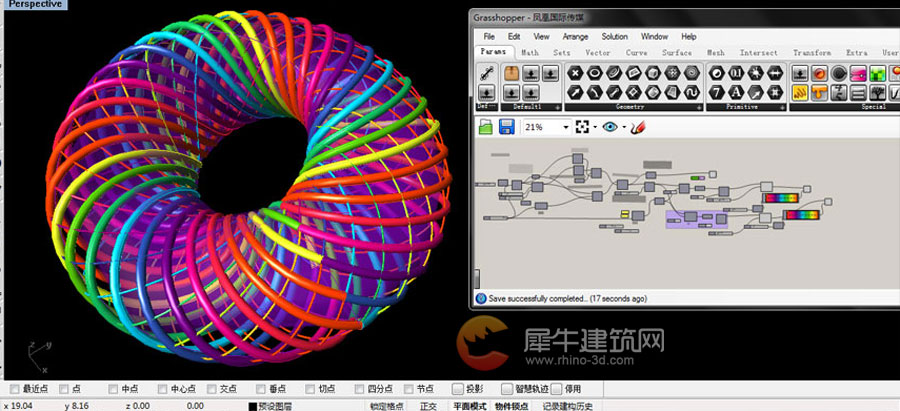
Task: Enable the 中点 osnap checkbox
Action: (x=113, y=389)
